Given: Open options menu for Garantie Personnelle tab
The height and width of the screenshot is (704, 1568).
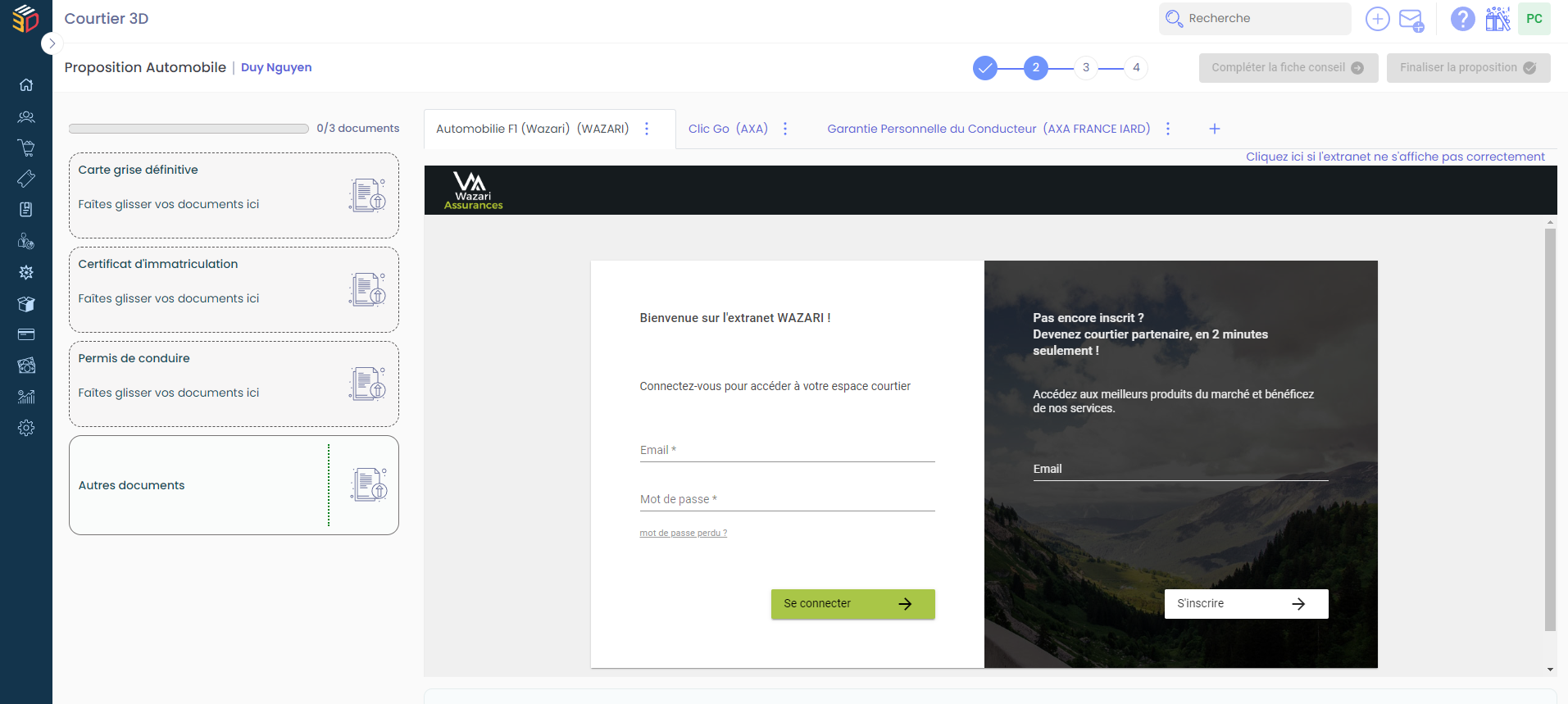Looking at the screenshot, I should [x=1168, y=129].
